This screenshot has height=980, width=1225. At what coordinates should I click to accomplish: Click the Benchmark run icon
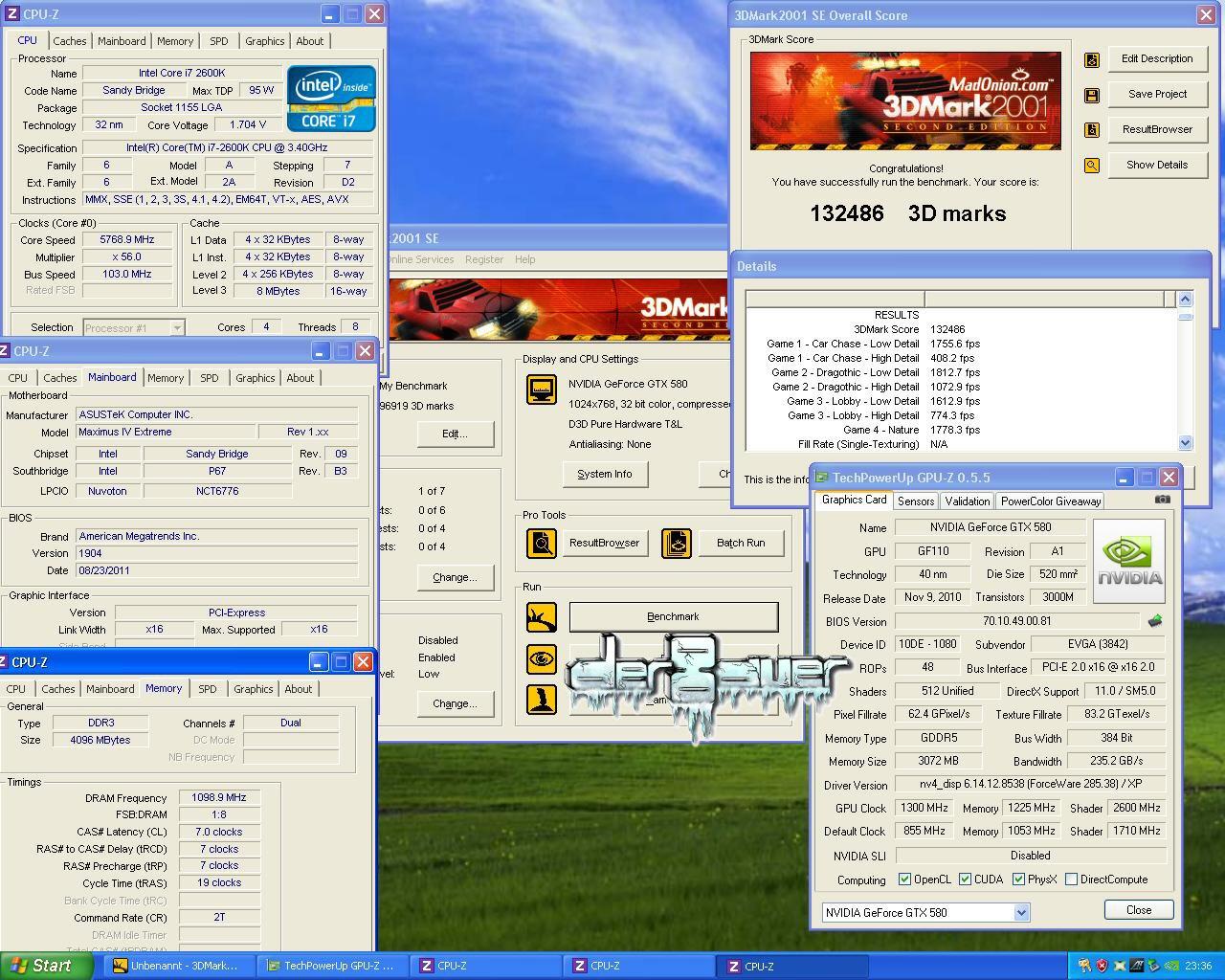pos(542,617)
